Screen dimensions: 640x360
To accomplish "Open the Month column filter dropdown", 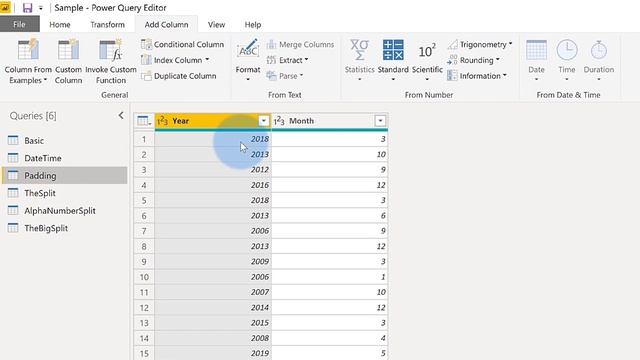I will click(380, 121).
